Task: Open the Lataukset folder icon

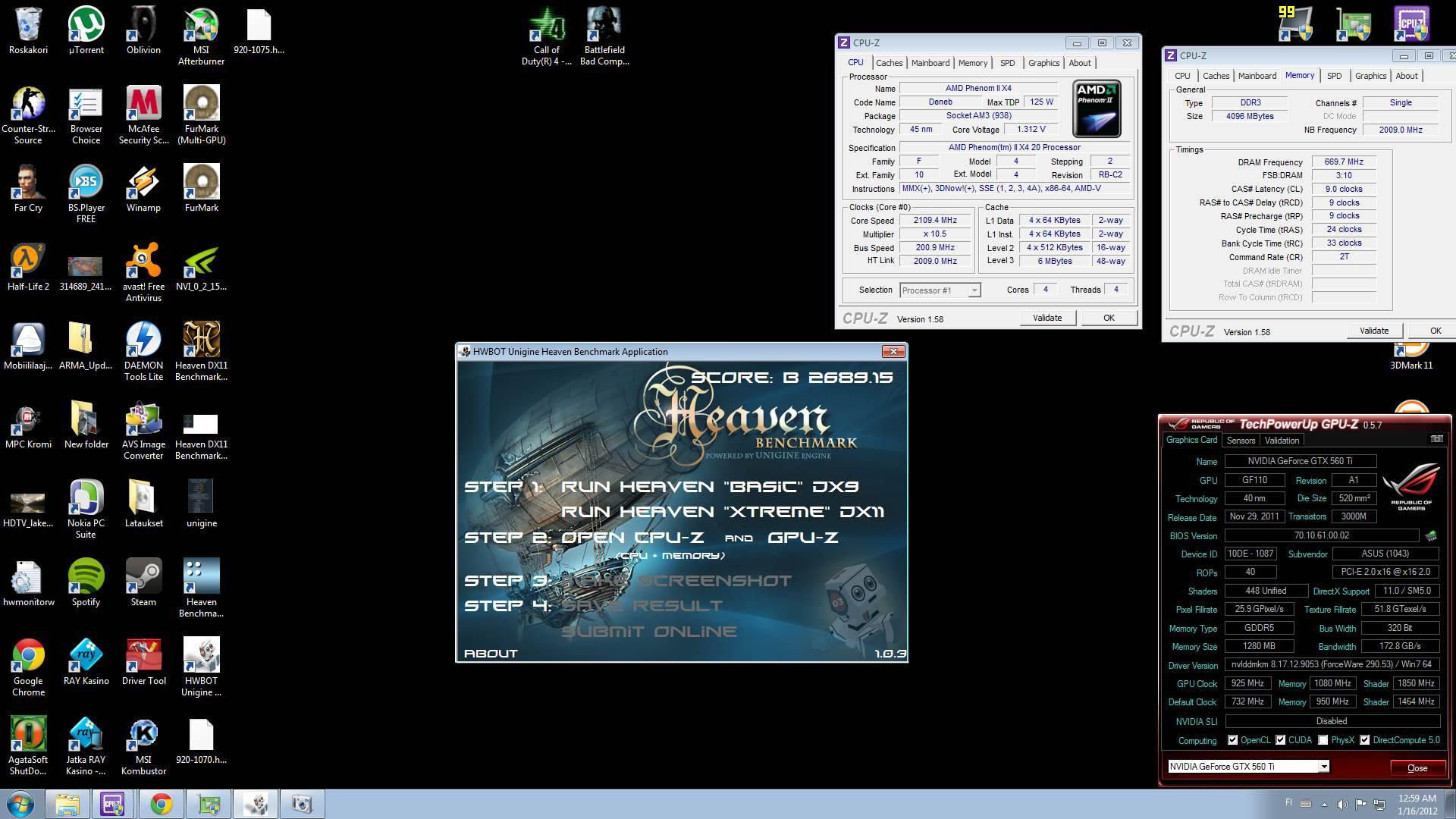Action: tap(143, 504)
